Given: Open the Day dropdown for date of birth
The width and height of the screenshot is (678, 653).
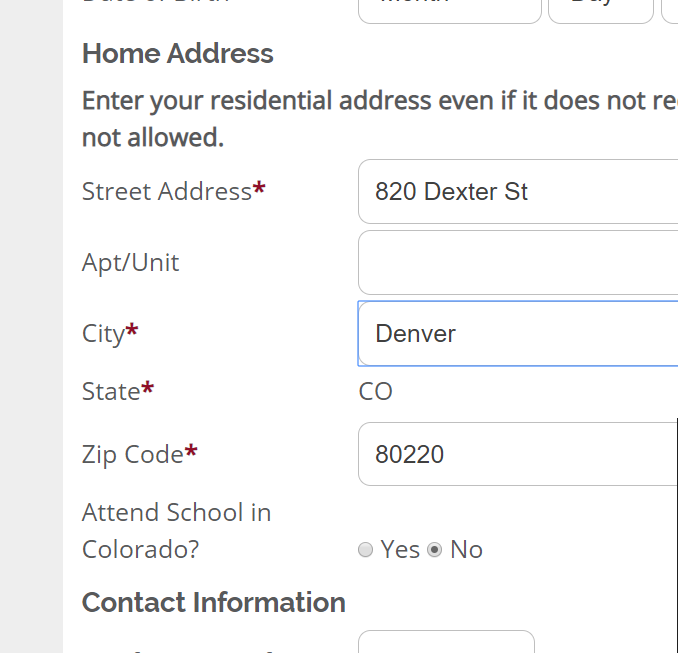Looking at the screenshot, I should tap(600, 8).
